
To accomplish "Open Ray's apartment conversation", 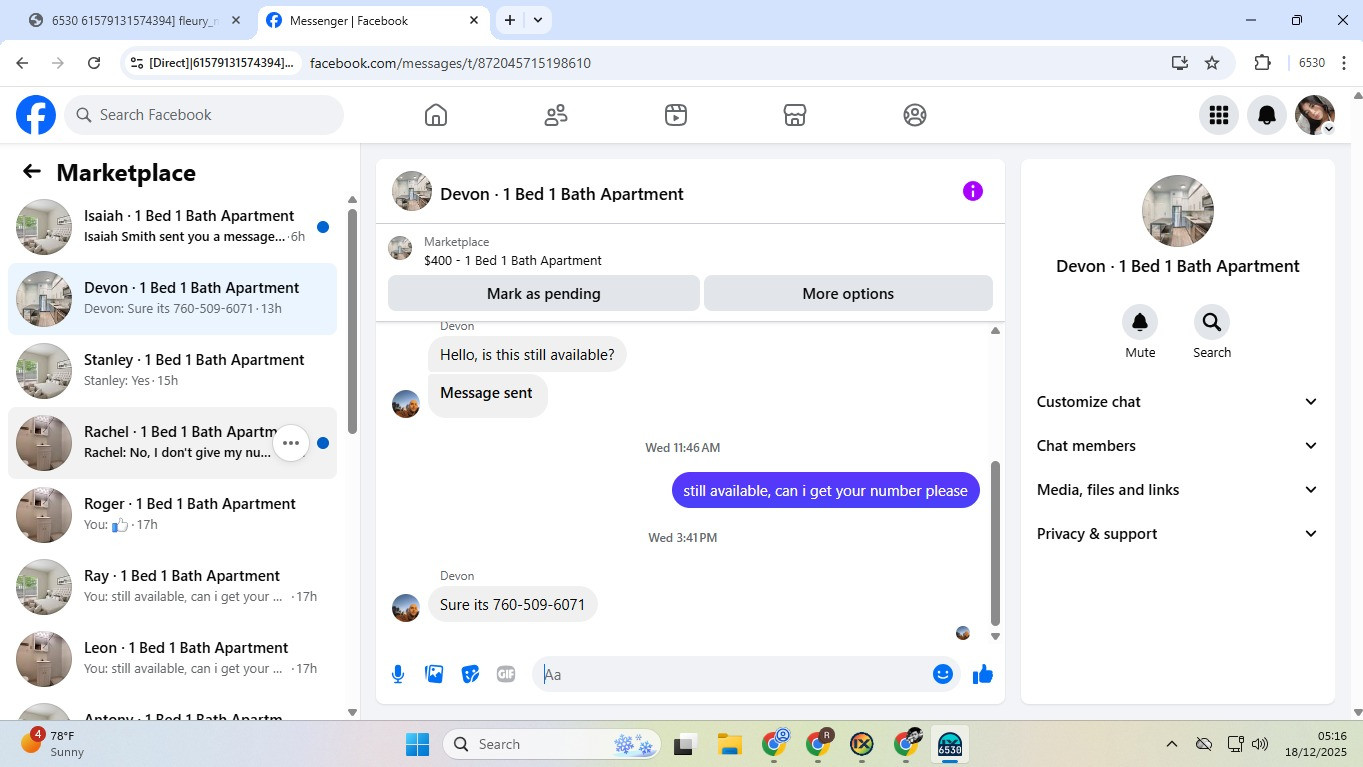I will 172,587.
